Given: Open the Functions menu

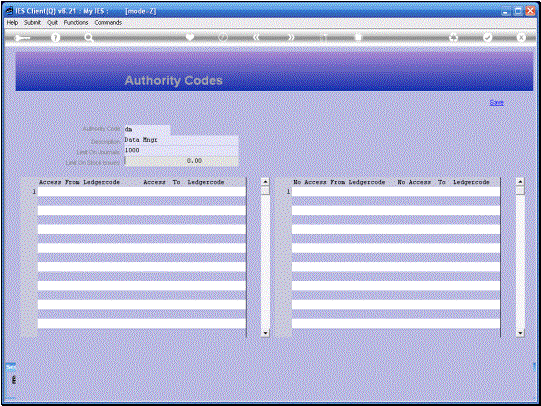Looking at the screenshot, I should [x=76, y=22].
